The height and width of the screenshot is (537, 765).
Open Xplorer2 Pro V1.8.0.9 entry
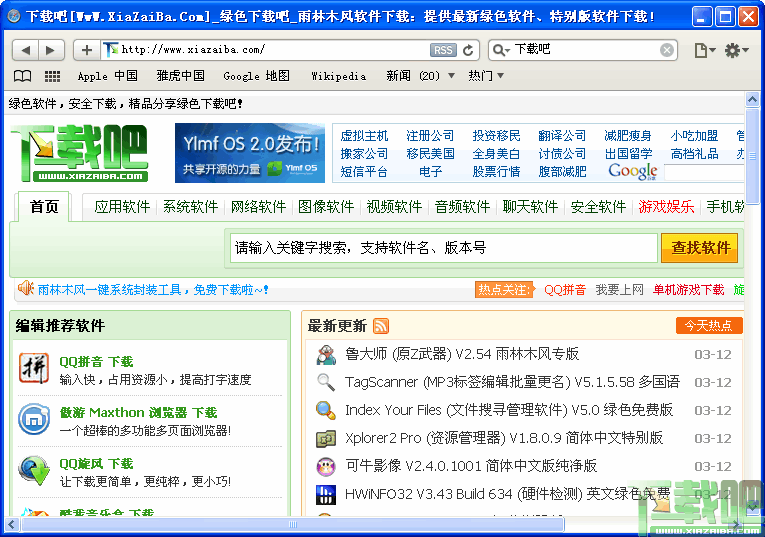[x=504, y=438]
